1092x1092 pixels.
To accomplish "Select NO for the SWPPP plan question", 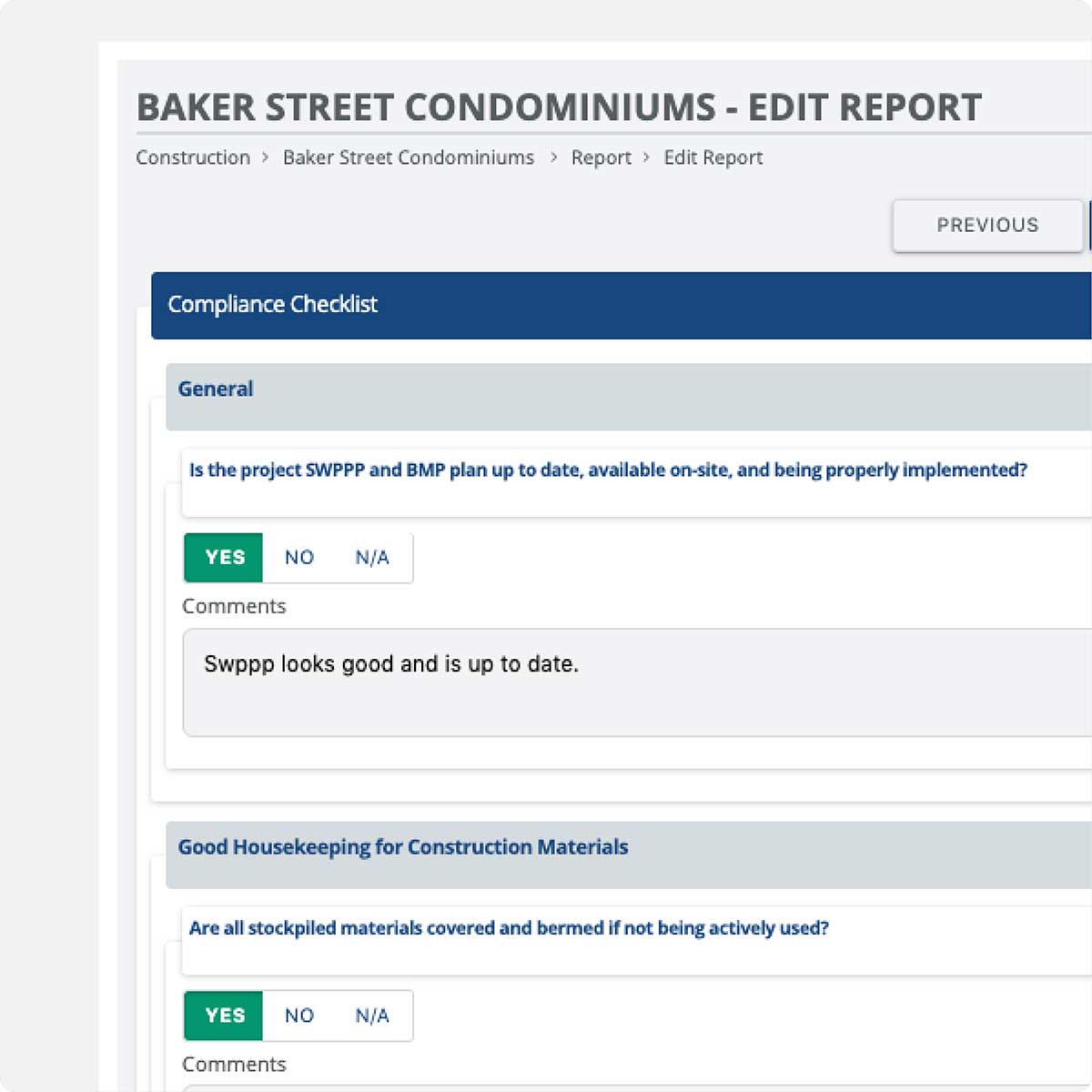I will [x=298, y=558].
